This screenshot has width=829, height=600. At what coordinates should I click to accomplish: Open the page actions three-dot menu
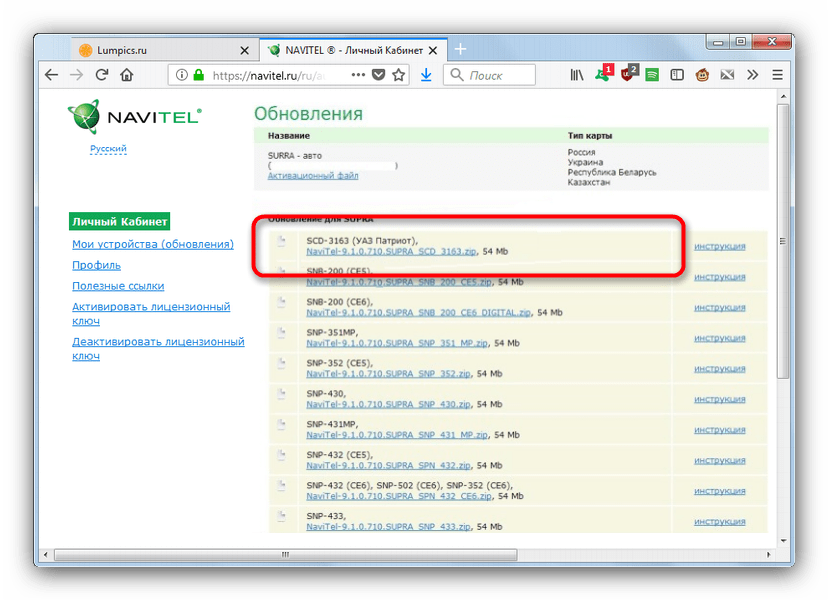coord(357,75)
